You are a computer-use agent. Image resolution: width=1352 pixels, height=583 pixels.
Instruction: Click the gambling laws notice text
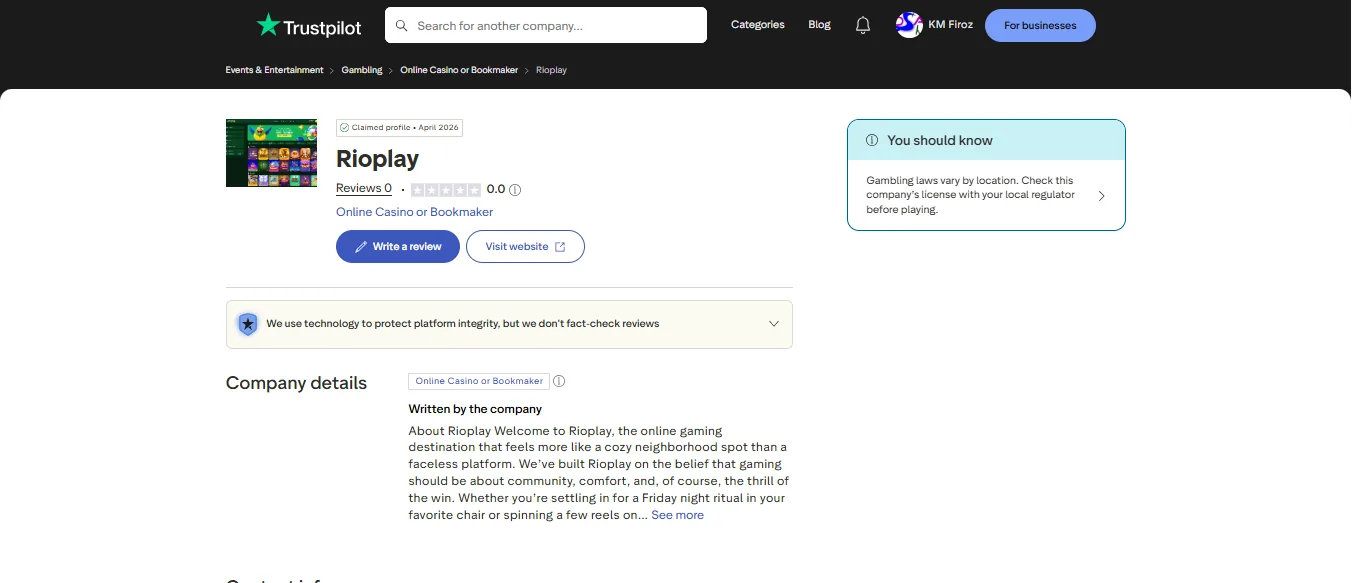tap(970, 196)
